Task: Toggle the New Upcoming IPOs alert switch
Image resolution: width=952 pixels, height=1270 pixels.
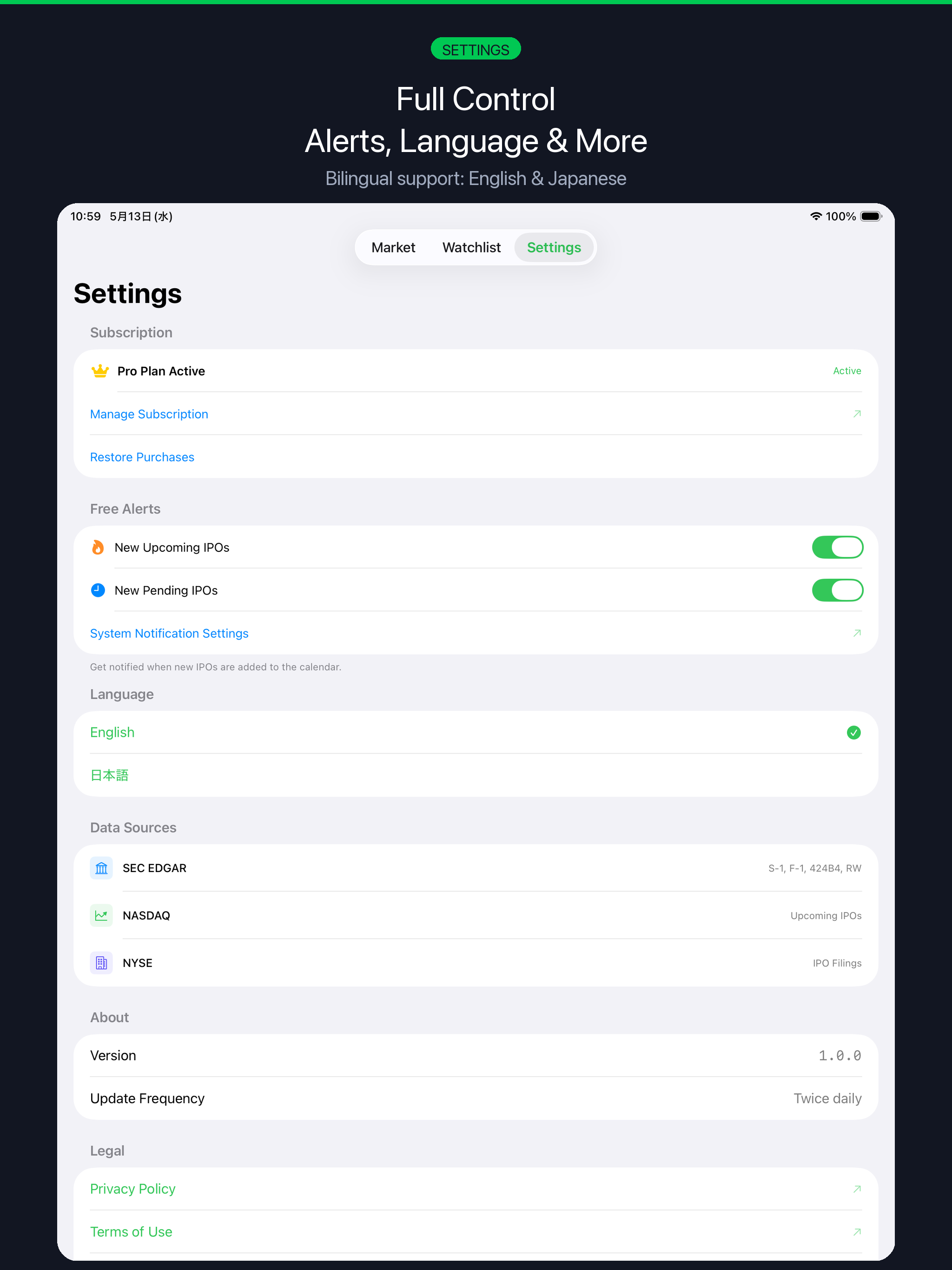Action: (837, 547)
